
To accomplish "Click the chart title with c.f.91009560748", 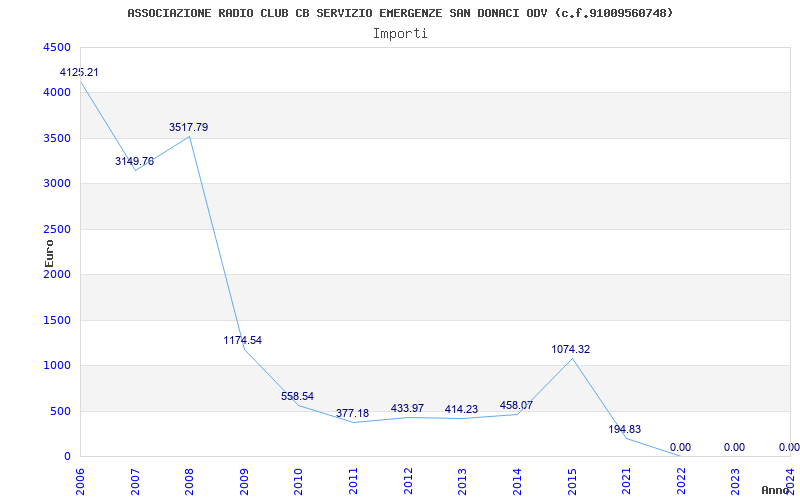I will (x=400, y=13).
